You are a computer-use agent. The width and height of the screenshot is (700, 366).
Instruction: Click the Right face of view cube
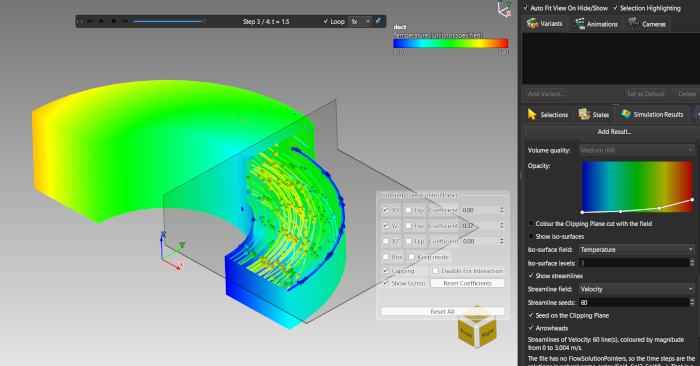point(487,332)
